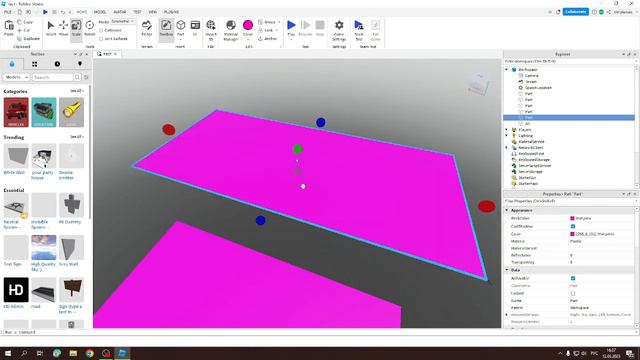Click the Vehicles category thumbnail

[16, 112]
